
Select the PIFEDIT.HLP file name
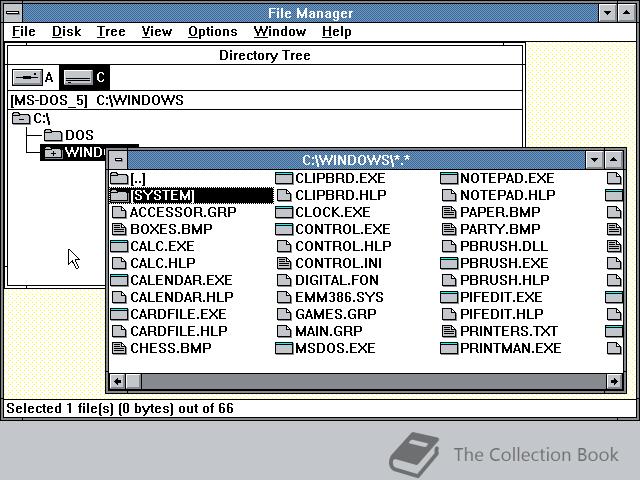(x=502, y=314)
